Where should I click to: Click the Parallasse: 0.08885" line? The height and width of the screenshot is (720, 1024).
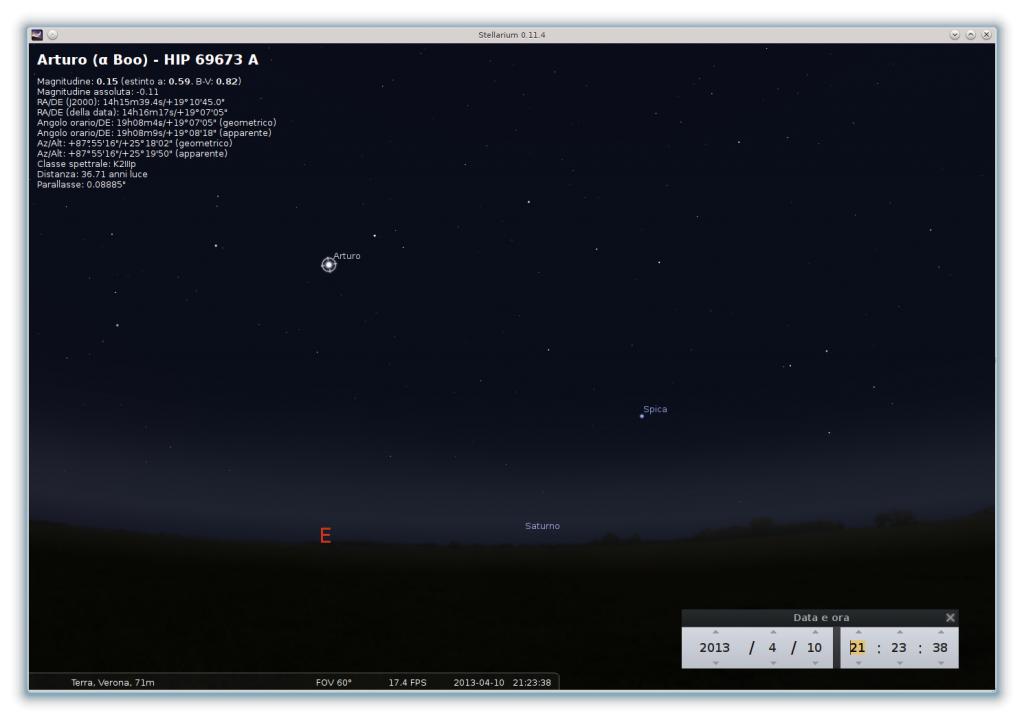coord(81,185)
